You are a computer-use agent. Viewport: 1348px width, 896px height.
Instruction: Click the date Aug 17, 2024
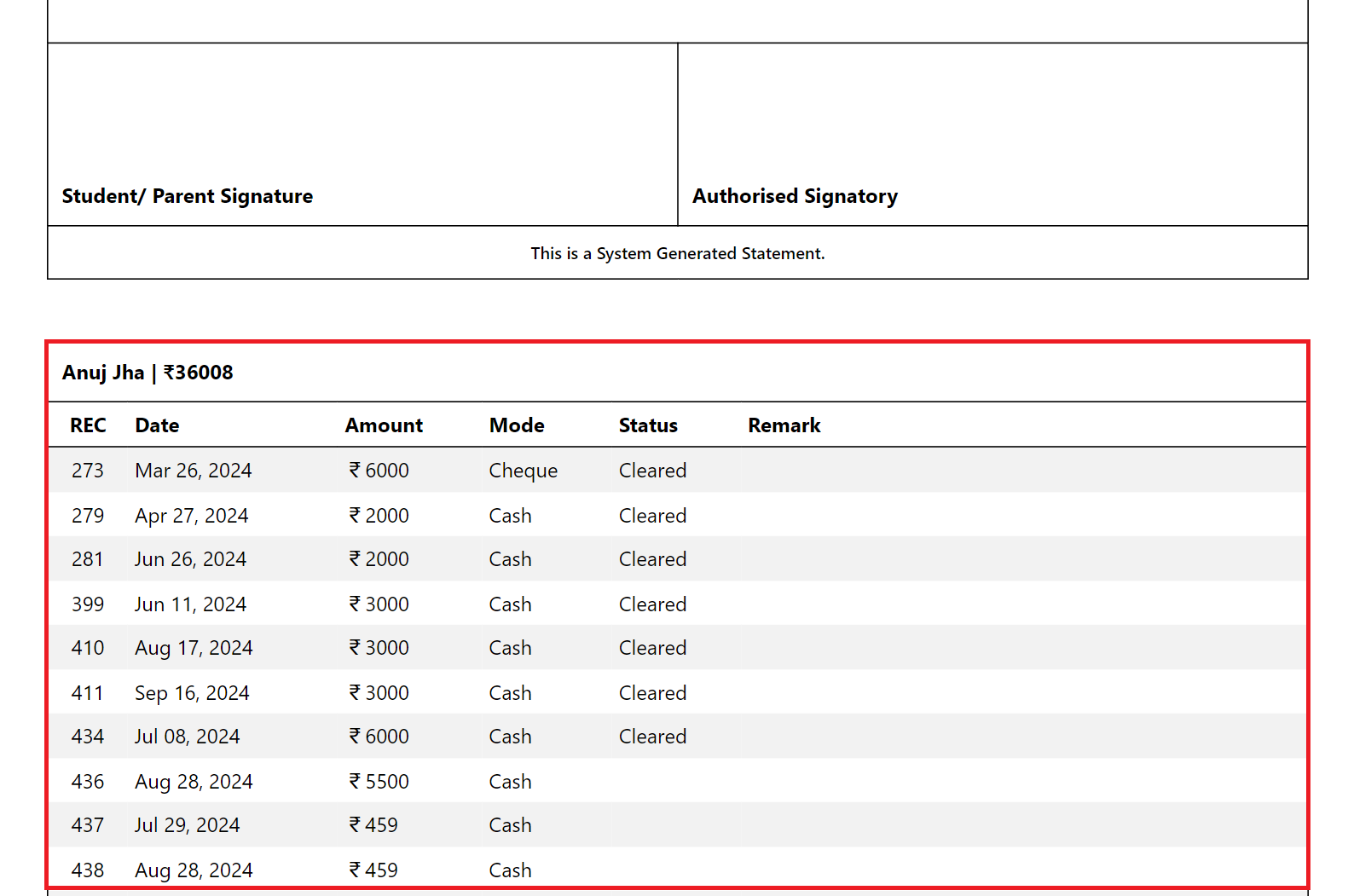[x=194, y=648]
